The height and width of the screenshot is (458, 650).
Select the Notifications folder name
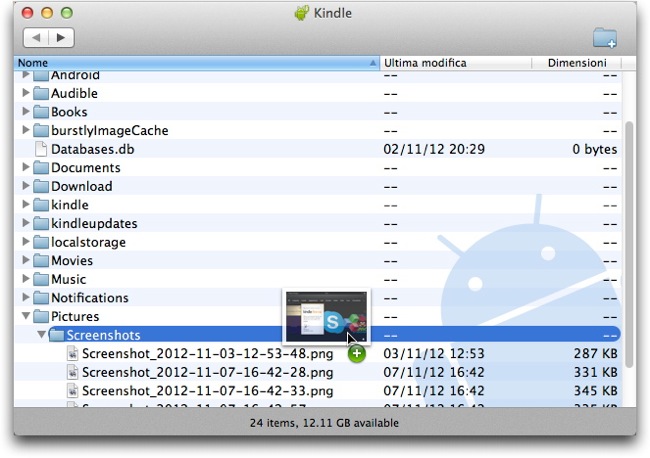point(90,298)
